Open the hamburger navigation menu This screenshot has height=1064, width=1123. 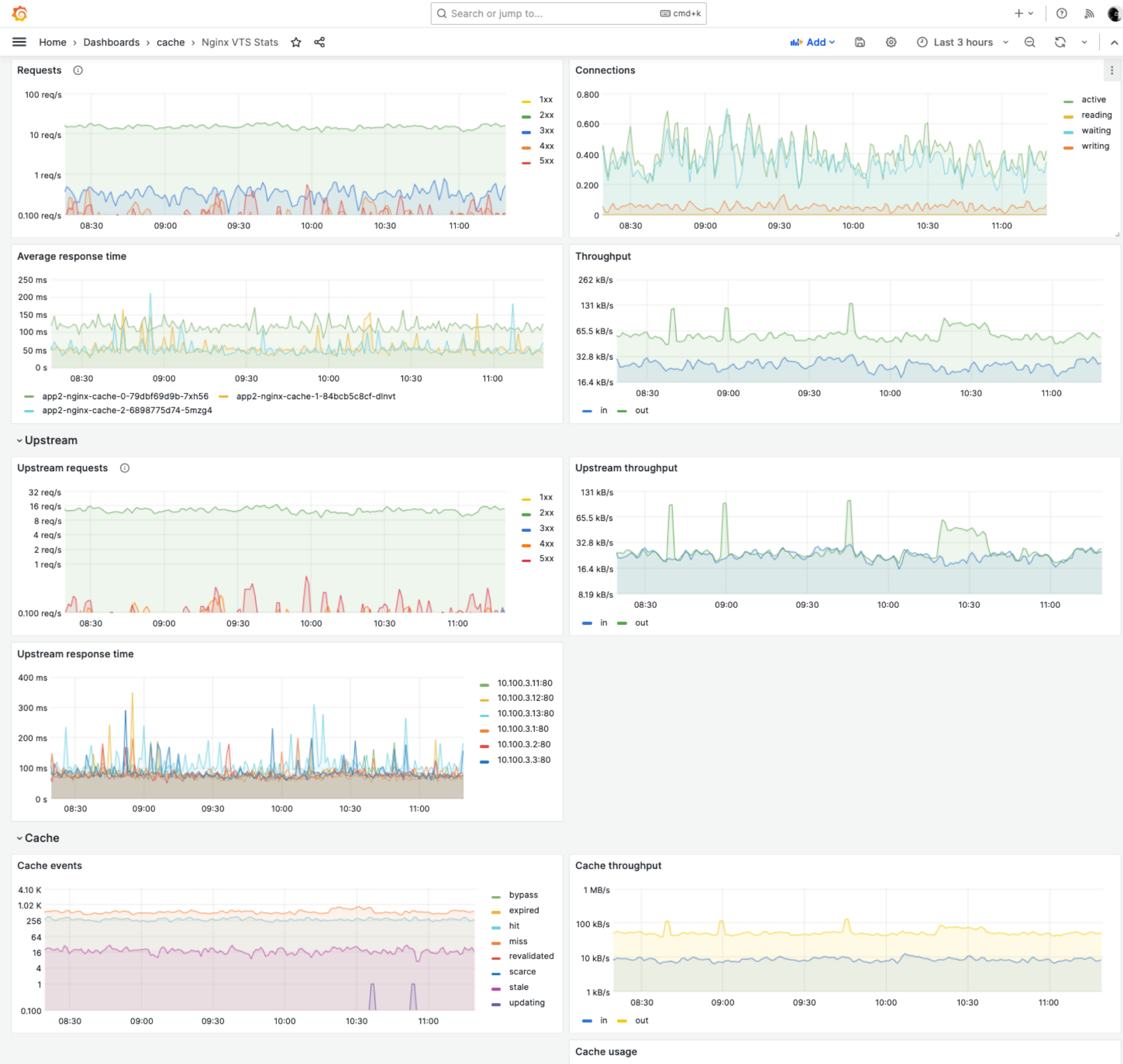coord(20,42)
